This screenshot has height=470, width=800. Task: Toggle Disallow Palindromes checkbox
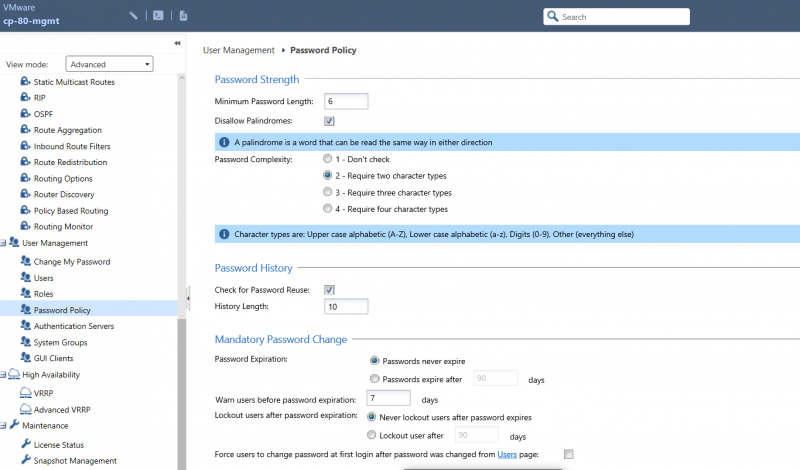pos(329,121)
